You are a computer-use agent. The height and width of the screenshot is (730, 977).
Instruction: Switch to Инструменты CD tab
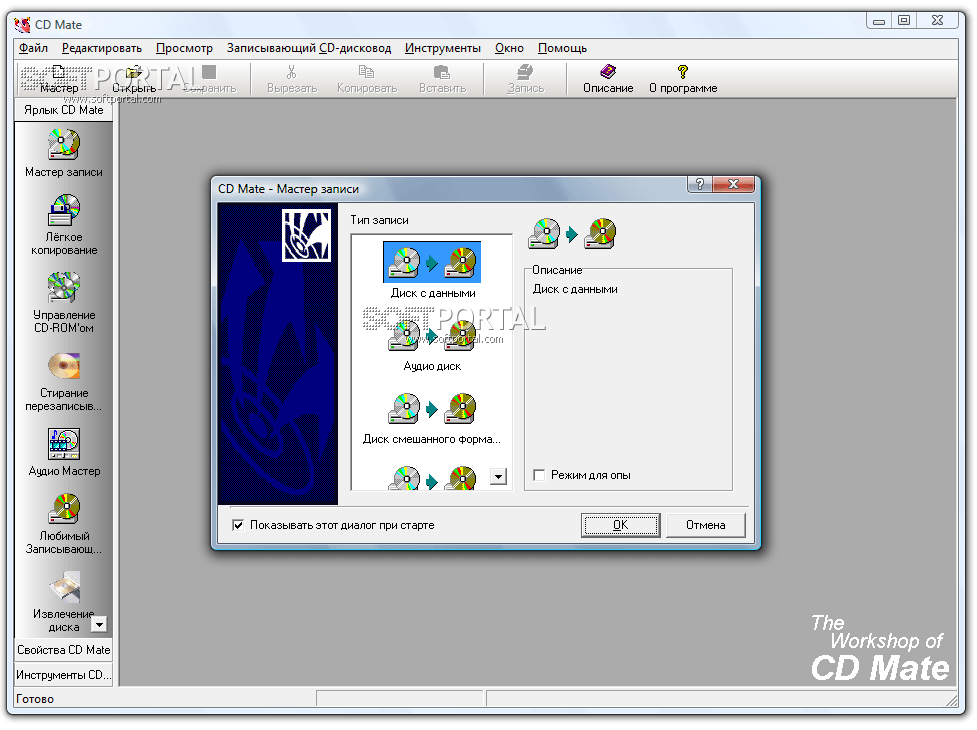click(x=64, y=675)
